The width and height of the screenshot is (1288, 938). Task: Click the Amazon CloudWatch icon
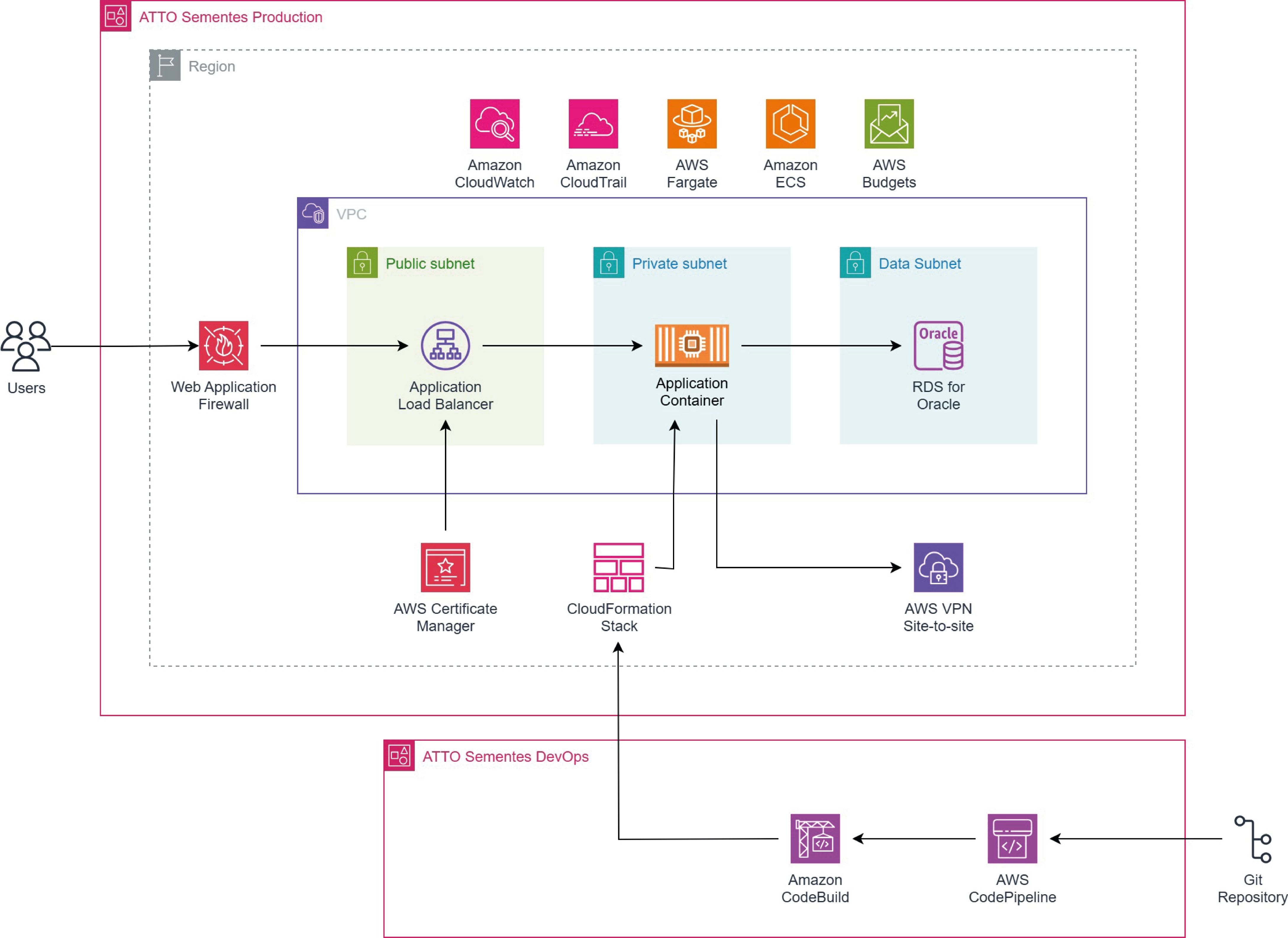pyautogui.click(x=494, y=124)
